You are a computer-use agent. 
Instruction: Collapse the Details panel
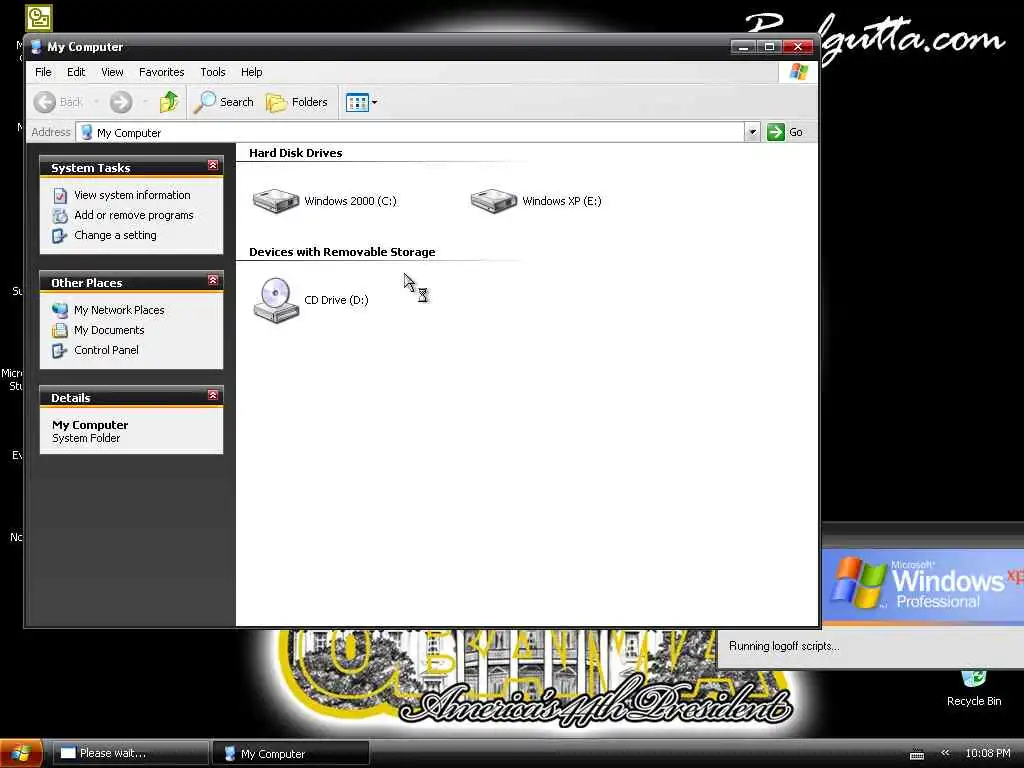213,396
